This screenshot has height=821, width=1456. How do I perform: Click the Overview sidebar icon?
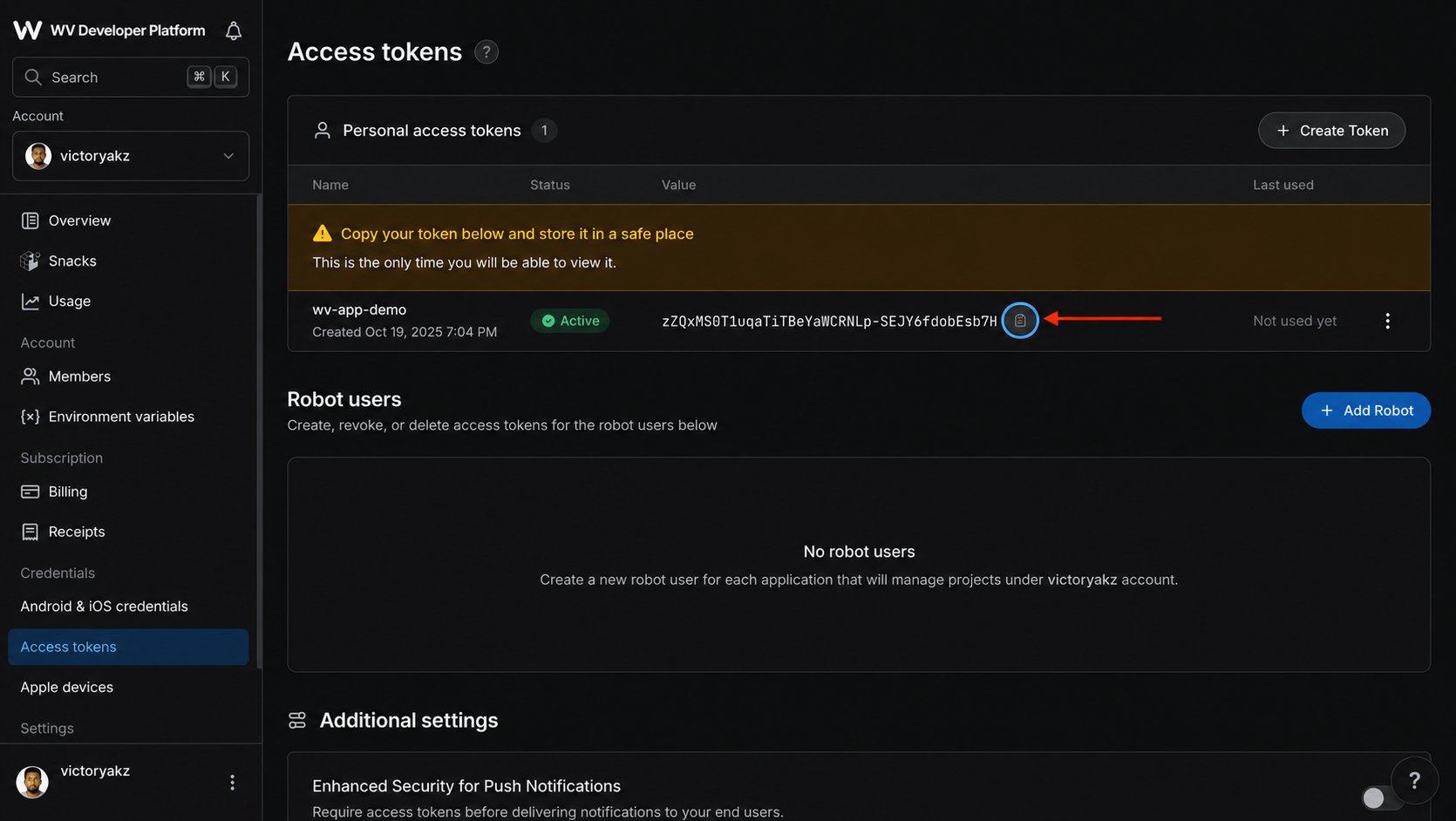(30, 221)
